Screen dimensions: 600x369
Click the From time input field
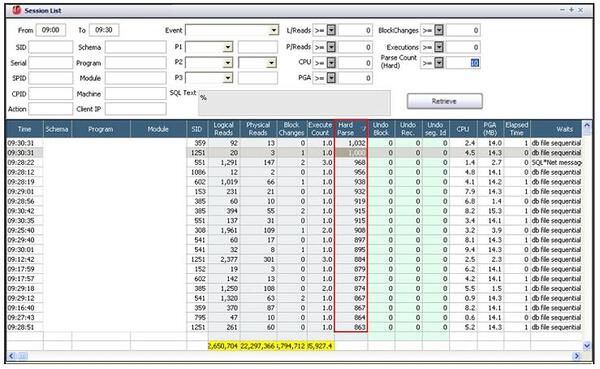(x=51, y=30)
